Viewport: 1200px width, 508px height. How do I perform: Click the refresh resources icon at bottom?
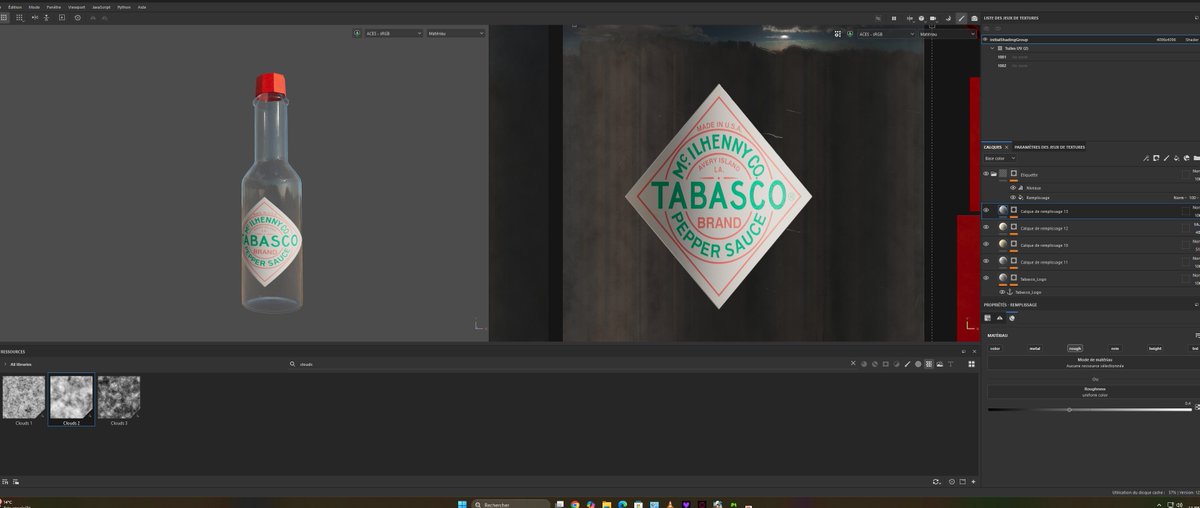(936, 481)
